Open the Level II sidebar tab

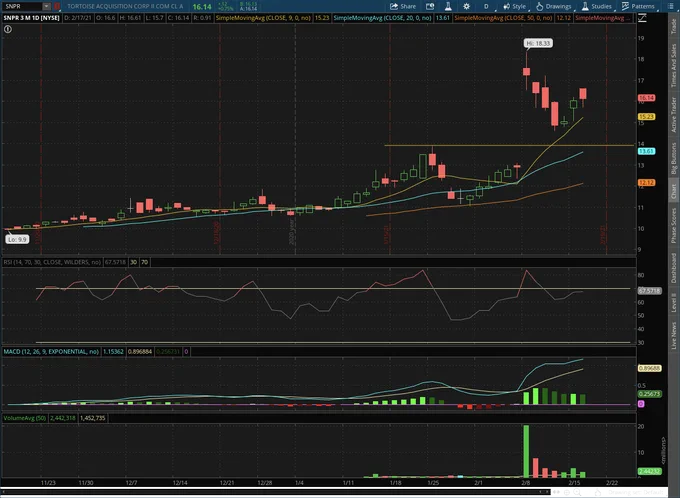(673, 302)
